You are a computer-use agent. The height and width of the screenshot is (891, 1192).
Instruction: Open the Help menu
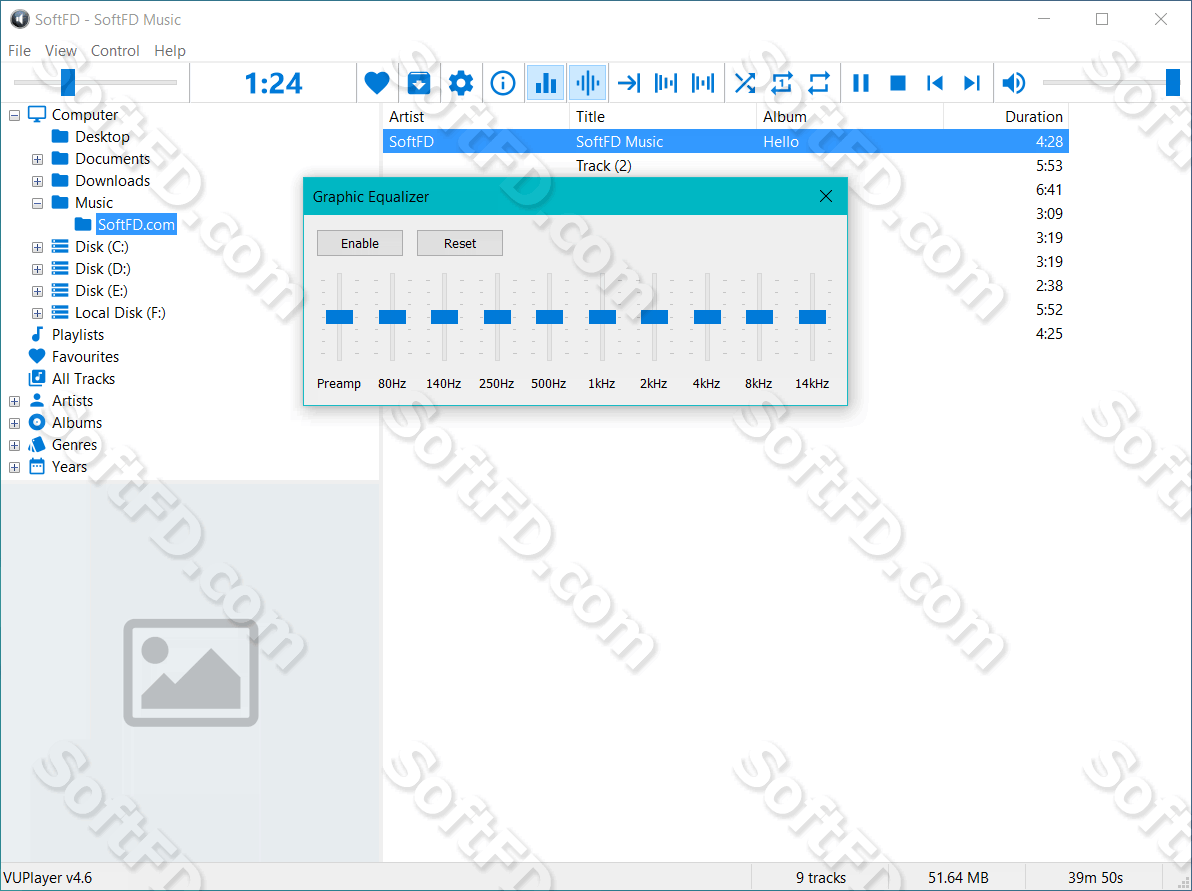(x=170, y=50)
